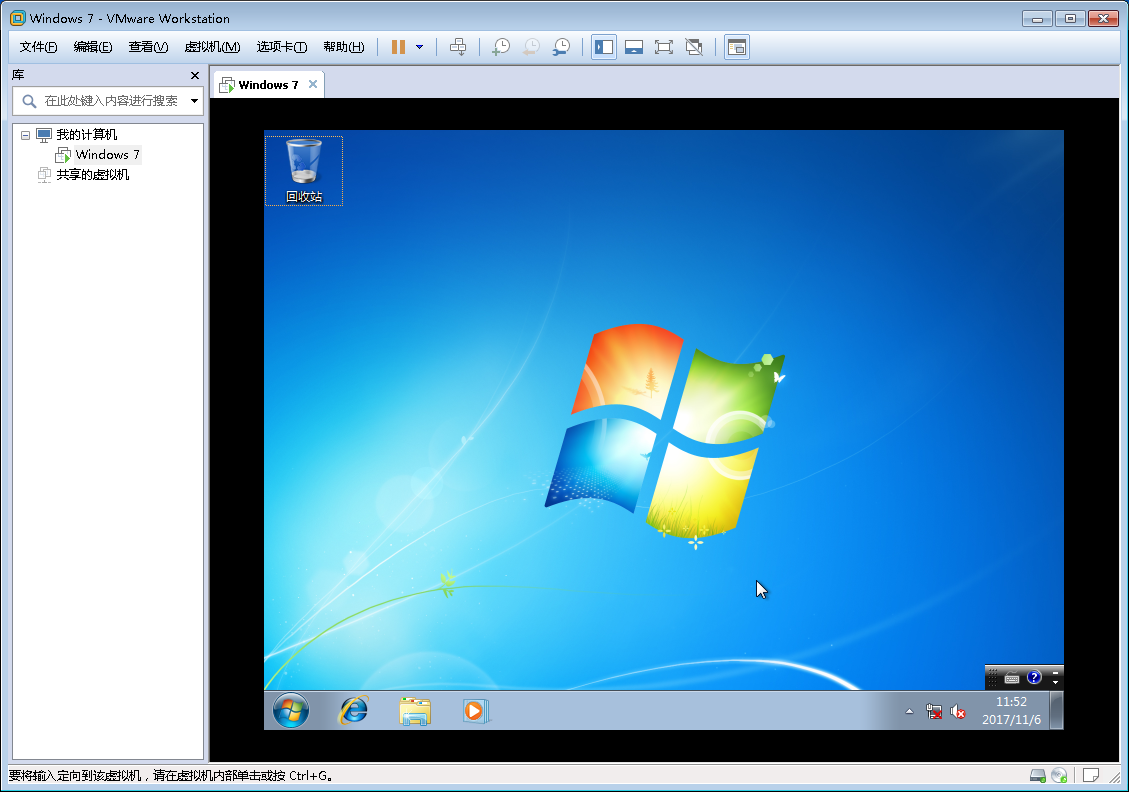This screenshot has width=1129, height=792.
Task: Open the 选项卡(T) menu
Action: tap(282, 47)
